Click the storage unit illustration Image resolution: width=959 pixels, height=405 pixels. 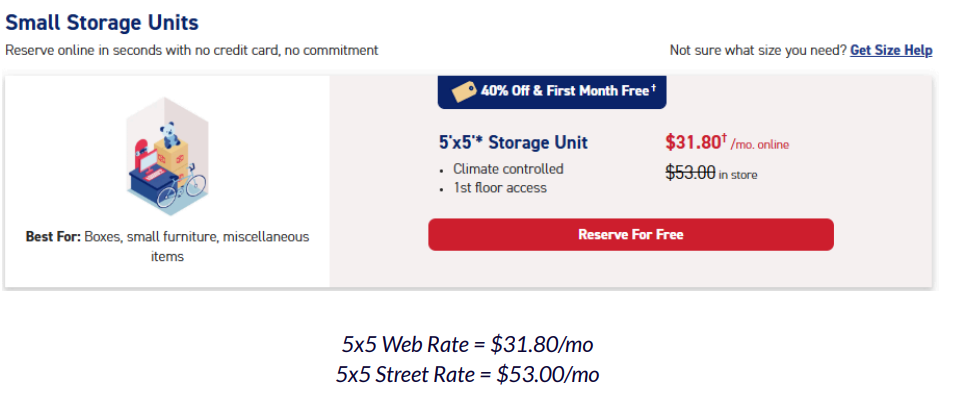click(168, 157)
